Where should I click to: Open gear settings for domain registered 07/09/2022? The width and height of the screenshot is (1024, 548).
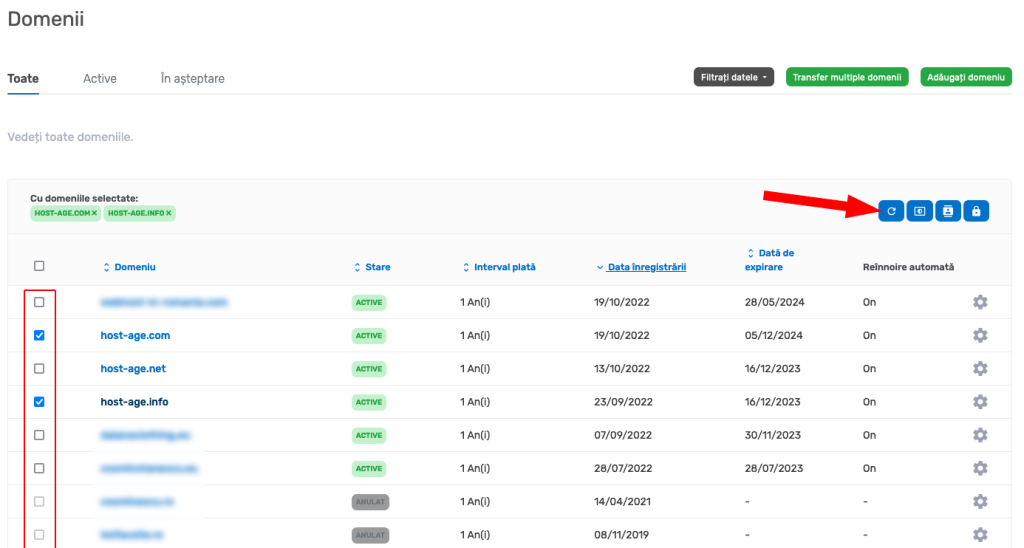coord(980,435)
